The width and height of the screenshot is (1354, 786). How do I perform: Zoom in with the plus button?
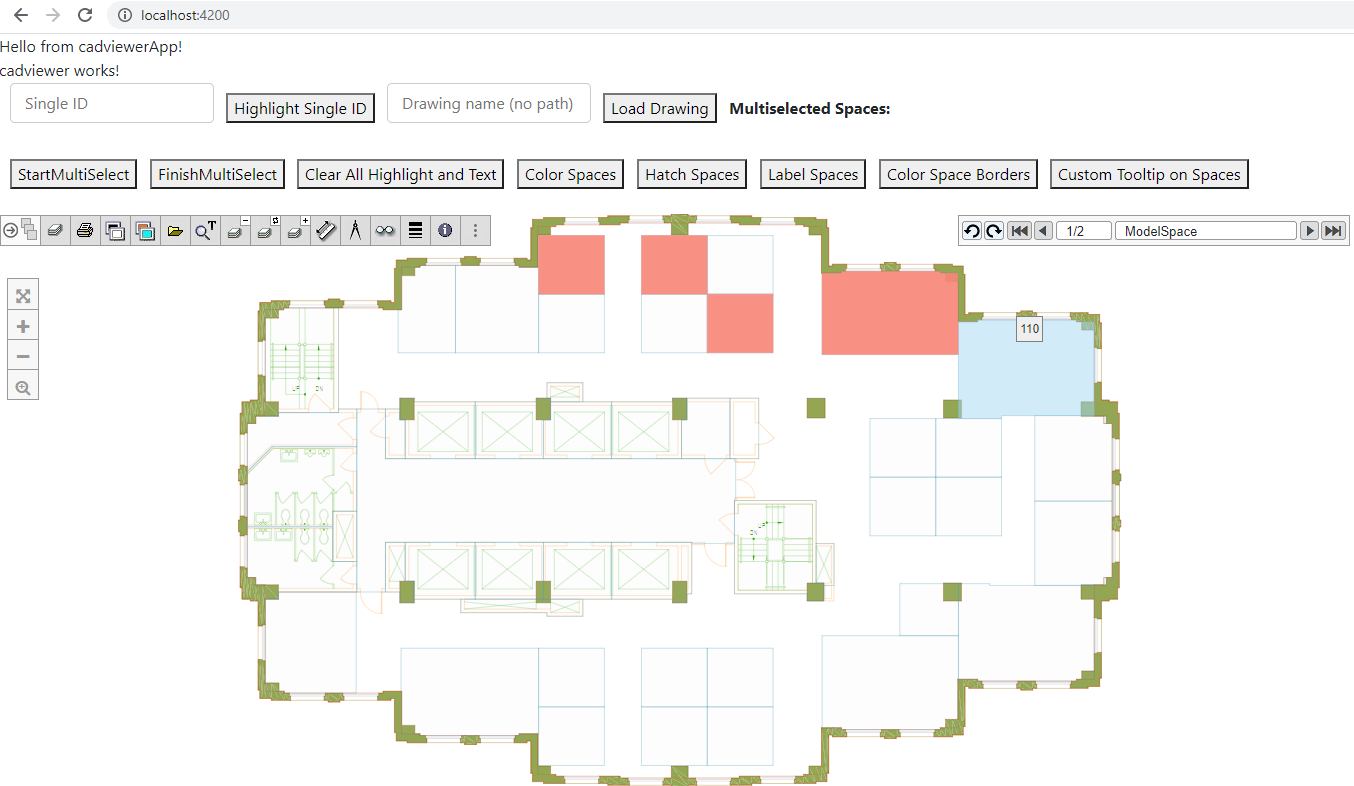click(x=23, y=327)
